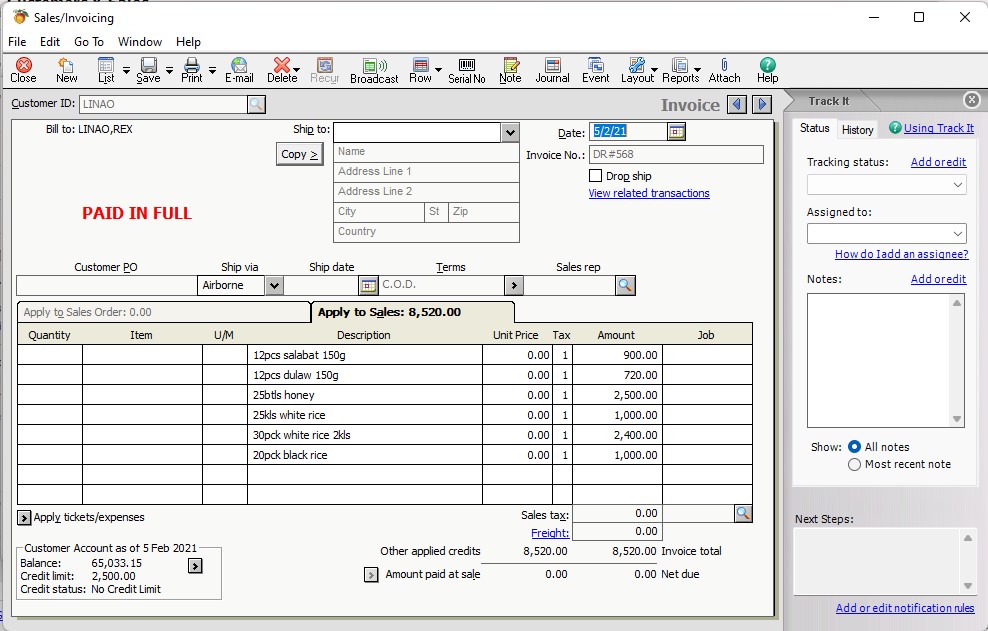Click the Invoice No. field

[x=676, y=154]
